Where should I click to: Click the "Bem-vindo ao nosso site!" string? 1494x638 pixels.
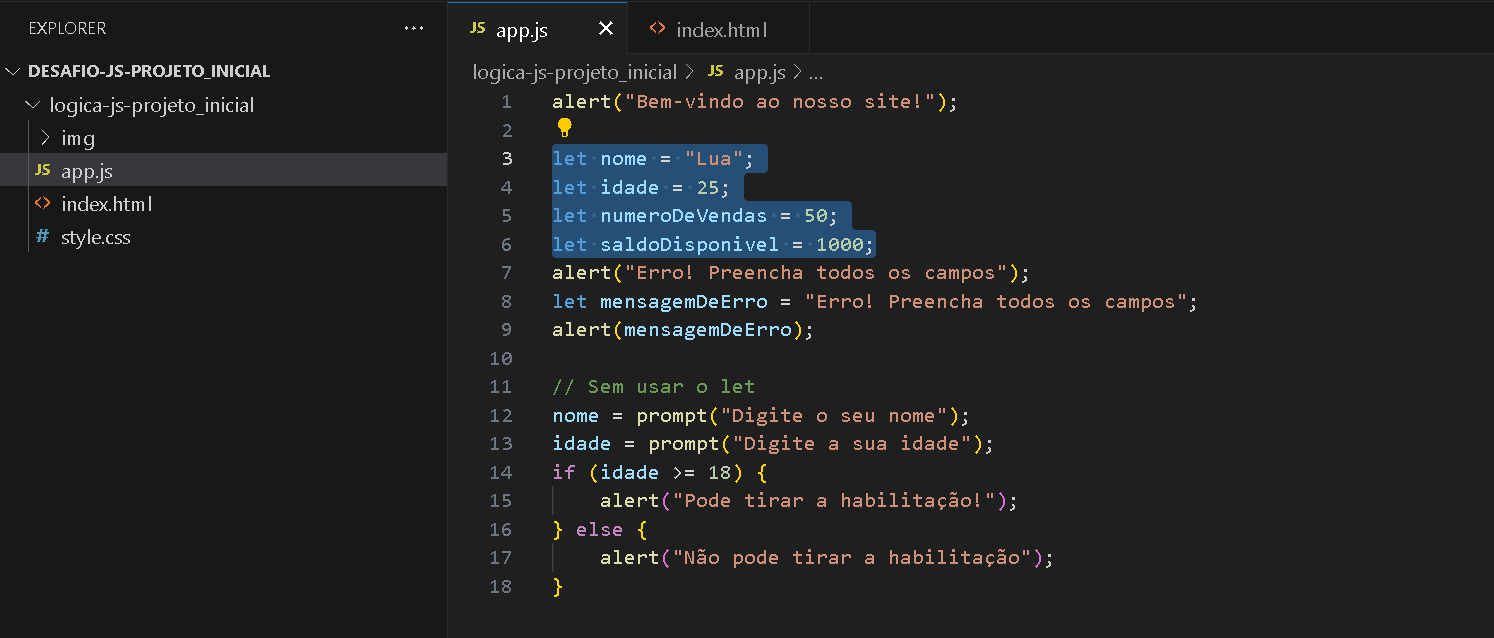point(780,102)
